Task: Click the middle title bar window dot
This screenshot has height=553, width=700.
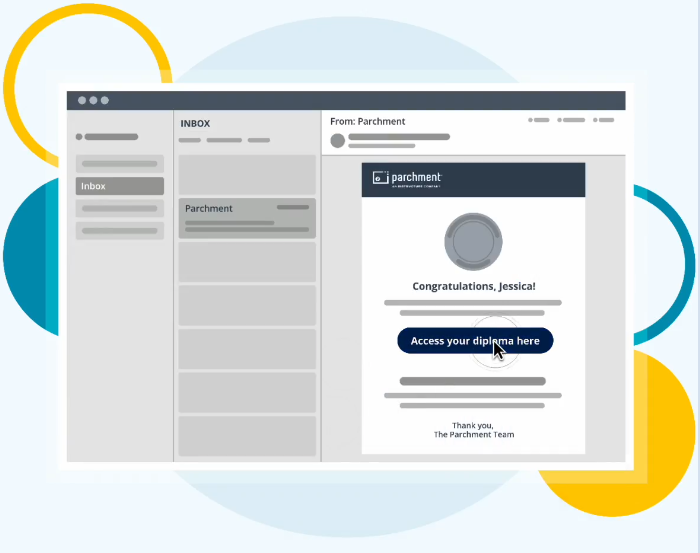Action: (93, 100)
